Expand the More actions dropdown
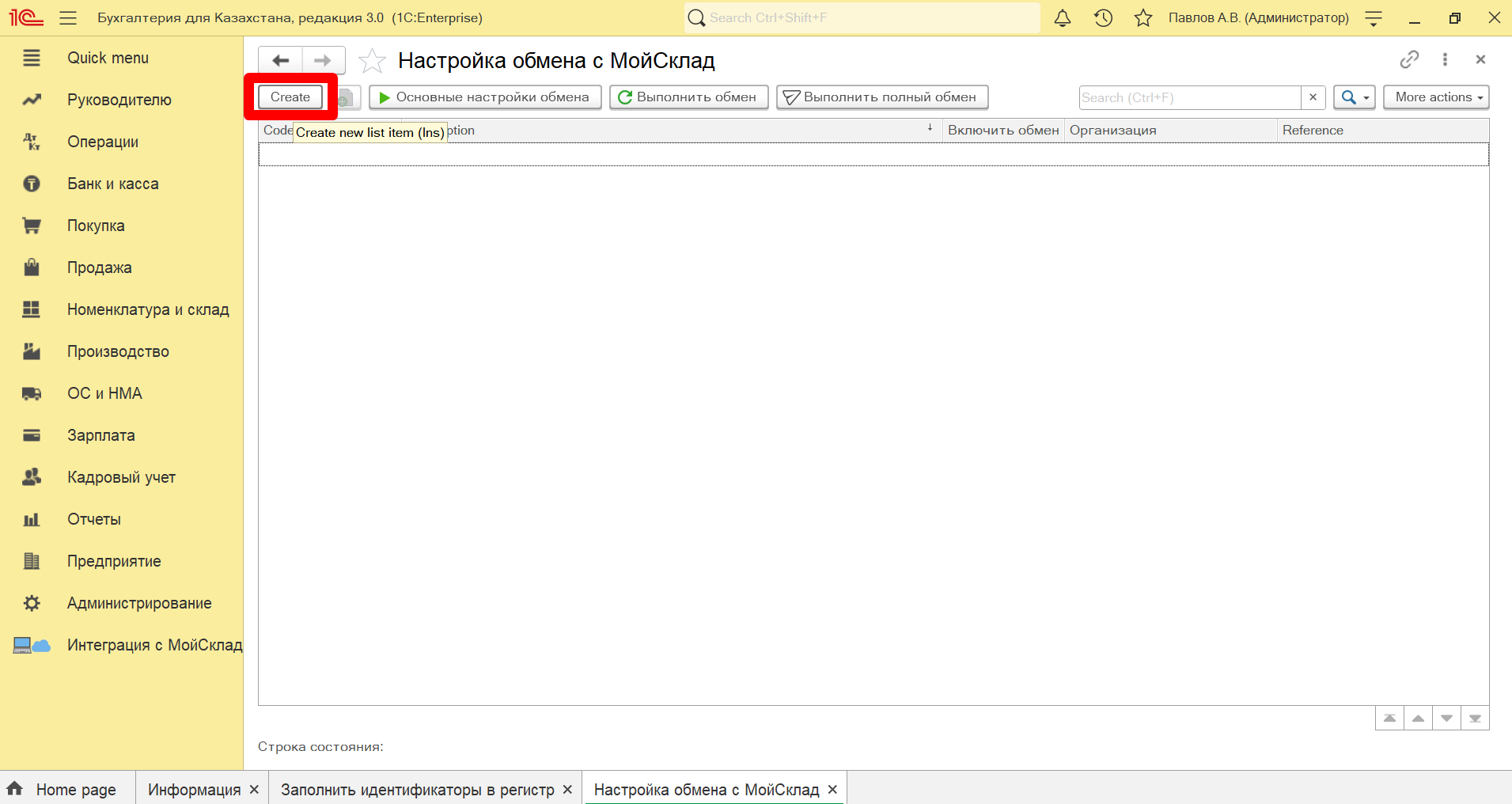This screenshot has height=804, width=1512. [1436, 97]
